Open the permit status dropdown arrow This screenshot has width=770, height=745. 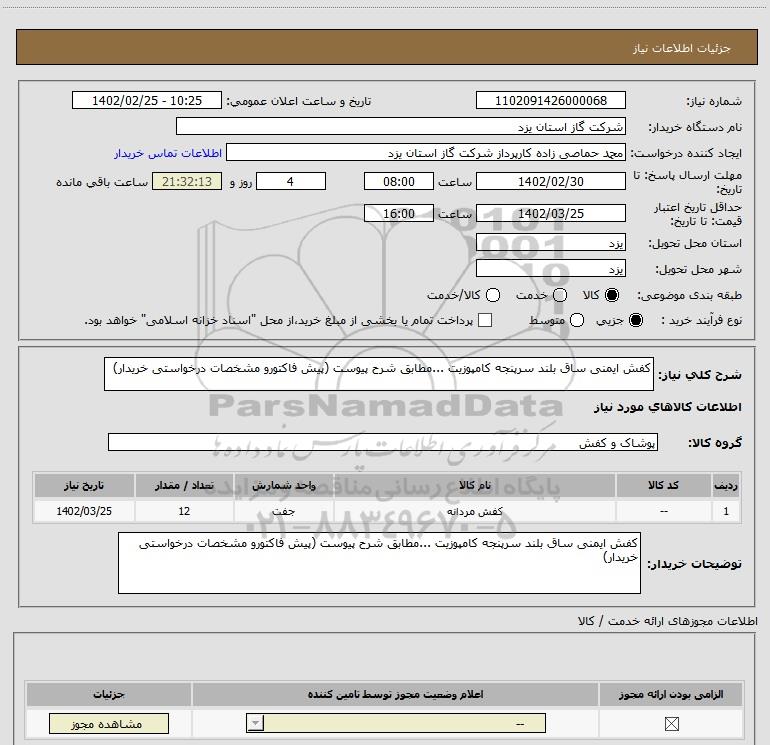255,723
